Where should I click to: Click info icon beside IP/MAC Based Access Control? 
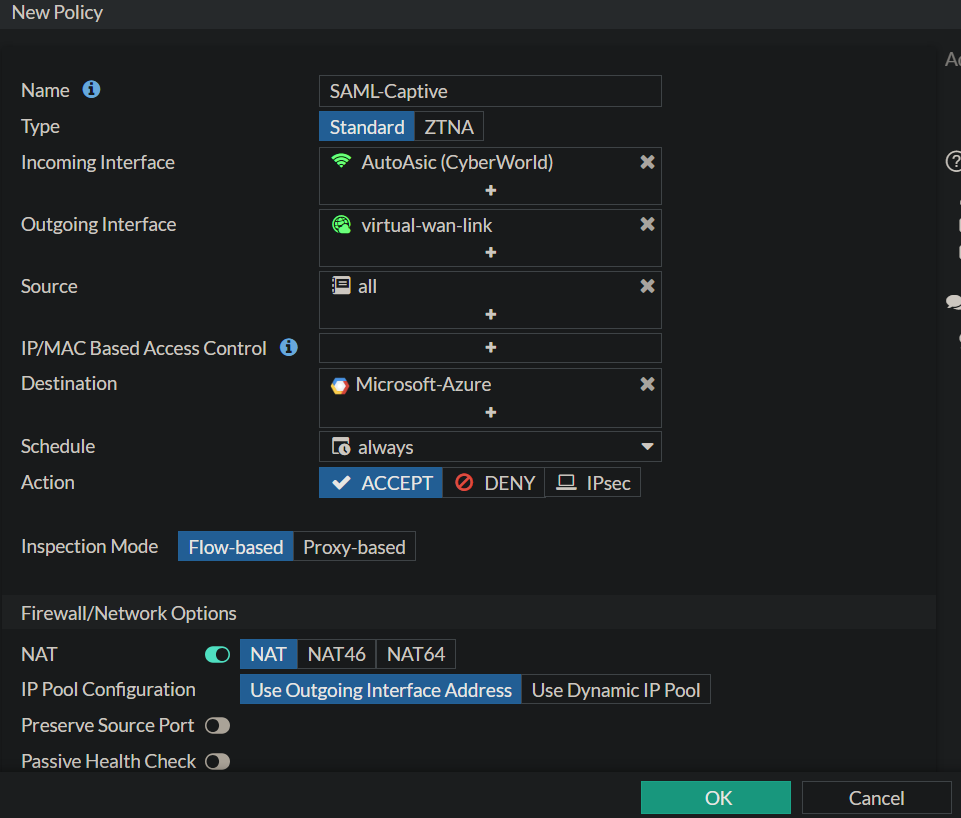point(289,348)
